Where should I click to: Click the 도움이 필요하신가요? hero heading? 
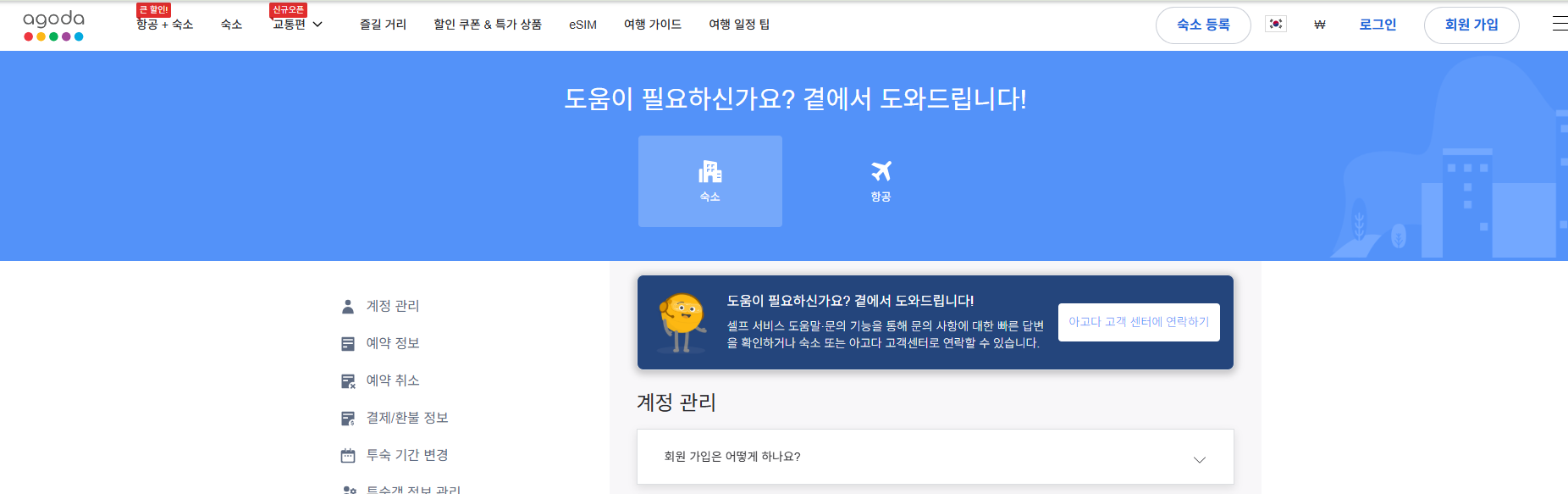point(795,99)
